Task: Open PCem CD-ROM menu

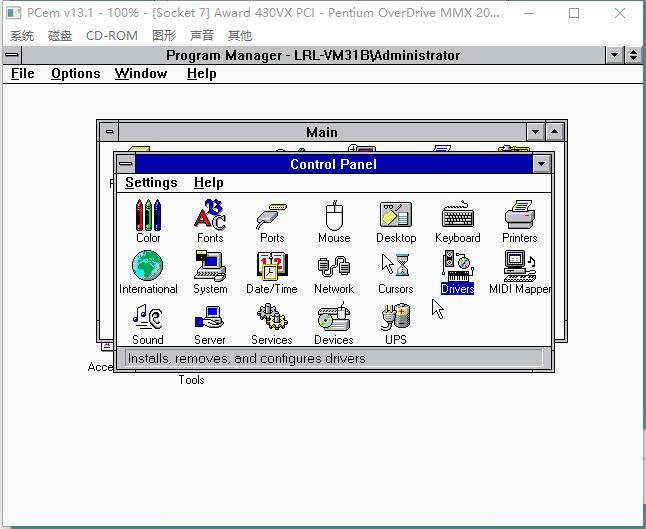Action: 112,35
